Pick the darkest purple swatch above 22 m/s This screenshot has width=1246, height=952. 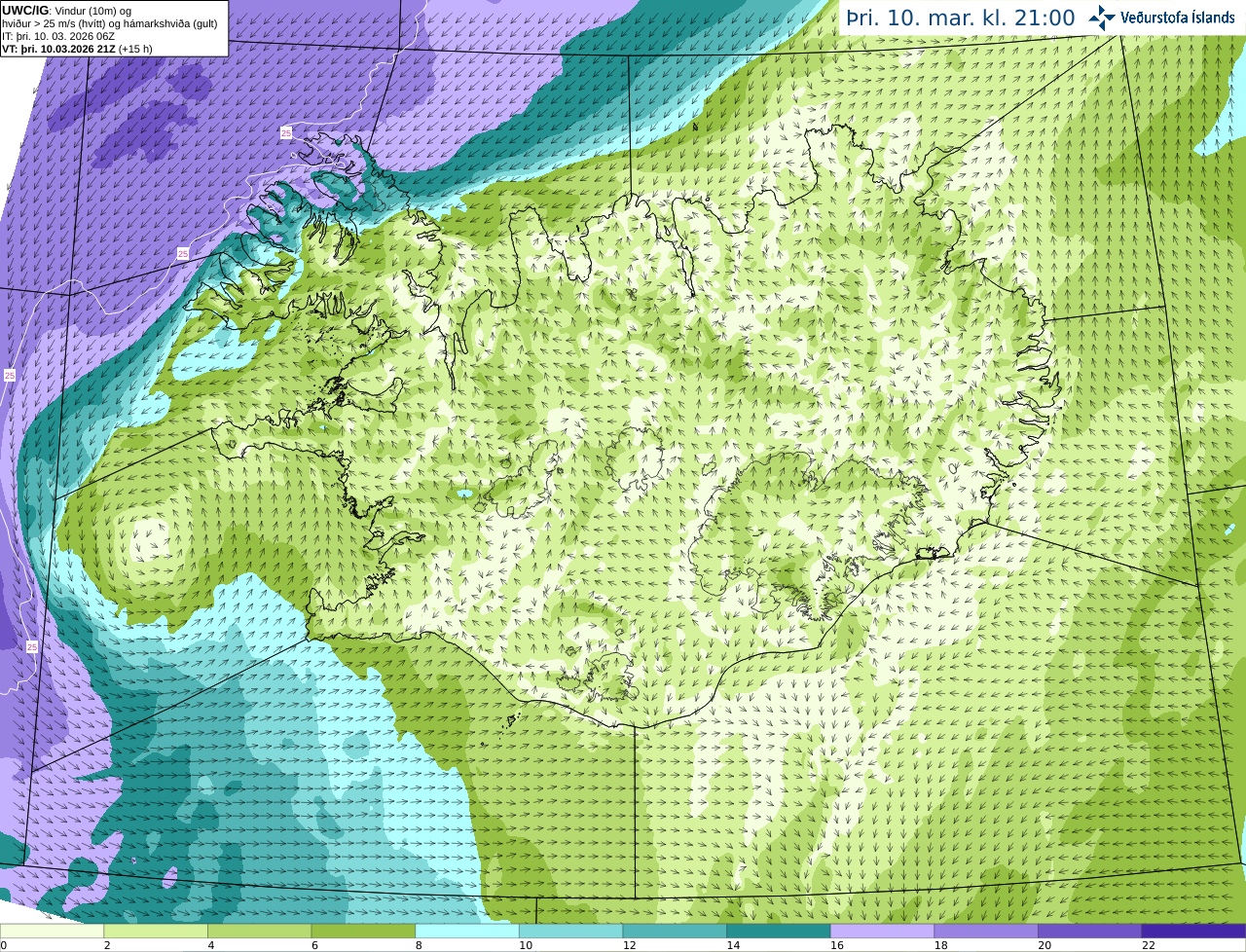point(1193,931)
